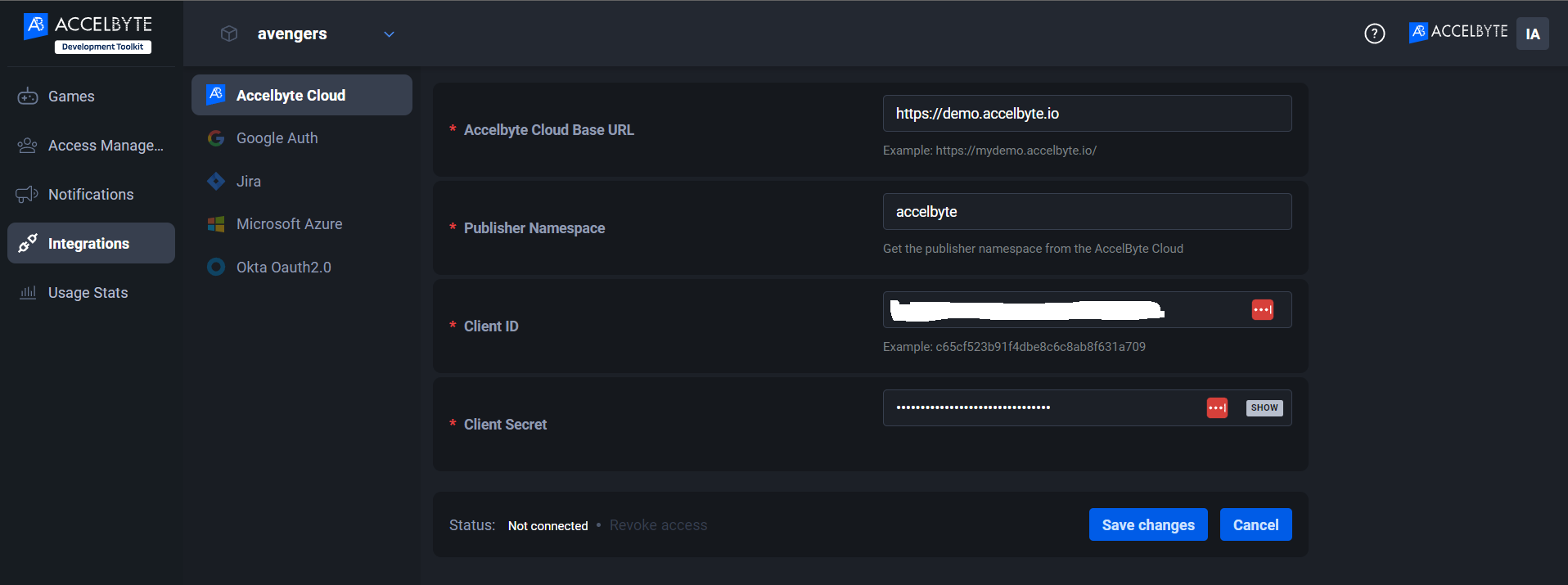The width and height of the screenshot is (1568, 585).
Task: Reveal the Client Secret with SHOW
Action: coord(1264,407)
